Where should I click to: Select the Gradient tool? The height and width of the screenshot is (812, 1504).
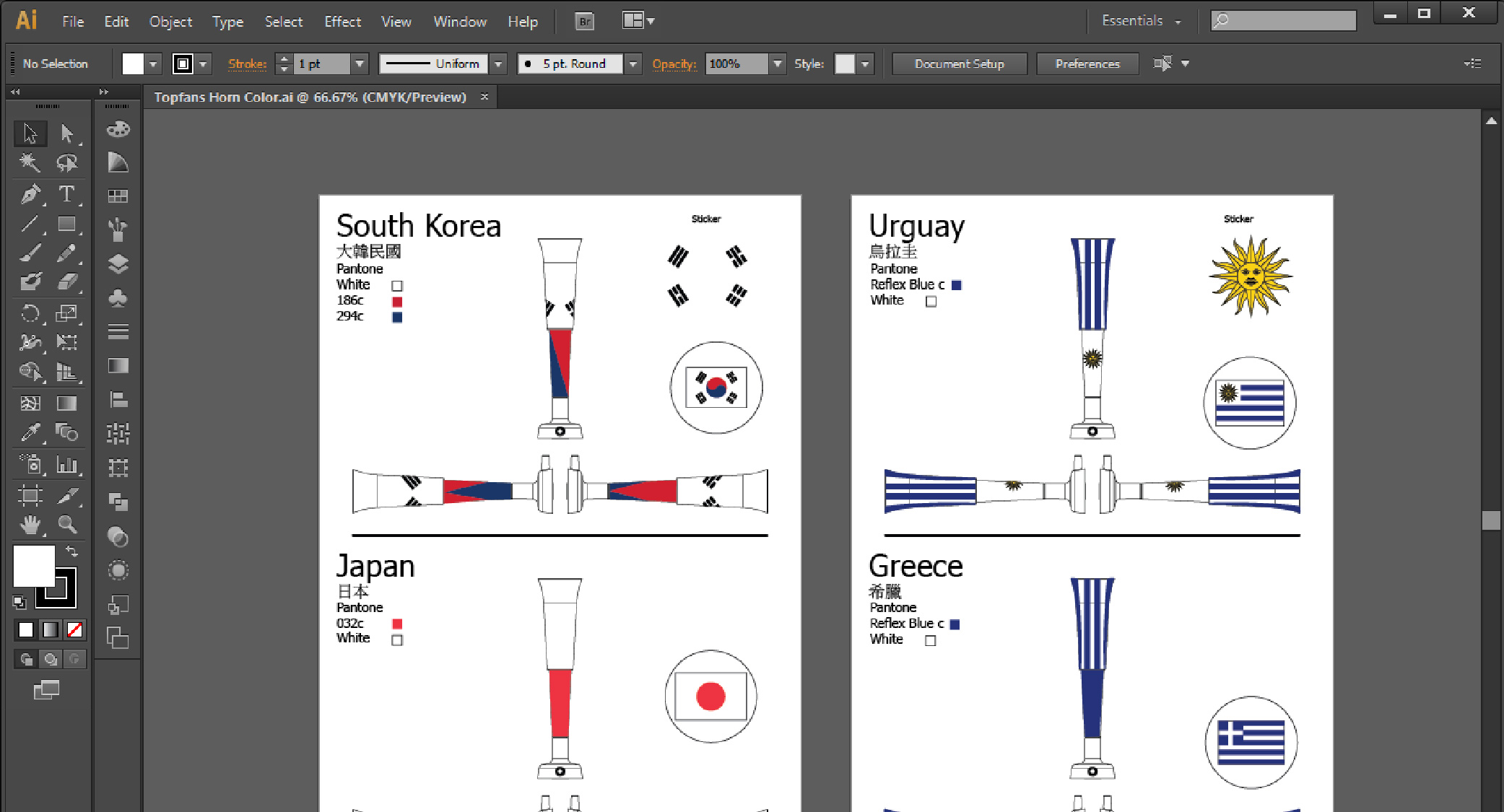point(67,403)
